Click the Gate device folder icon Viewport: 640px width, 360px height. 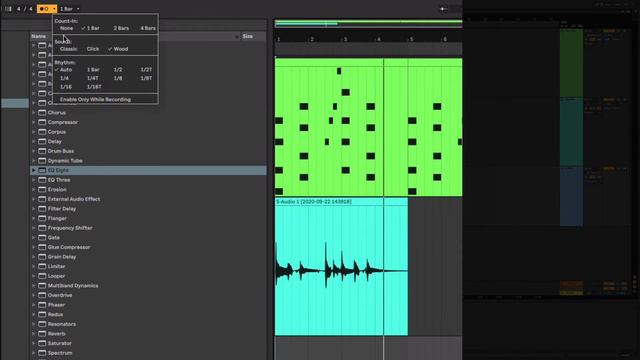(x=42, y=238)
